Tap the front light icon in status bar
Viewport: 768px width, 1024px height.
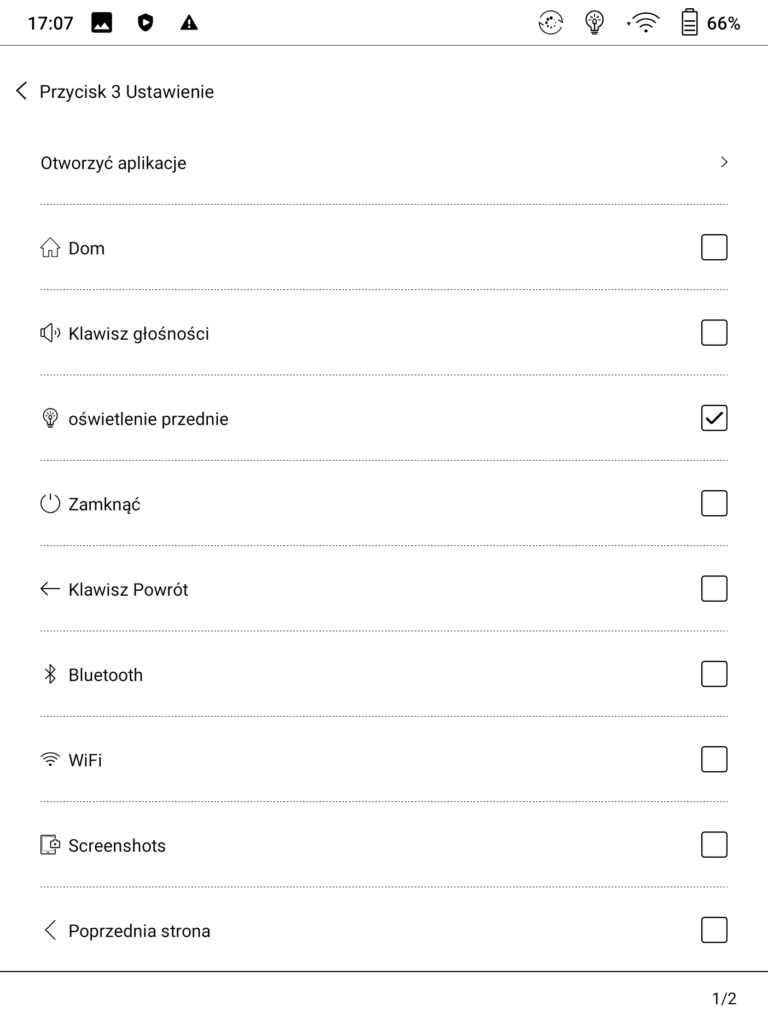tap(595, 23)
